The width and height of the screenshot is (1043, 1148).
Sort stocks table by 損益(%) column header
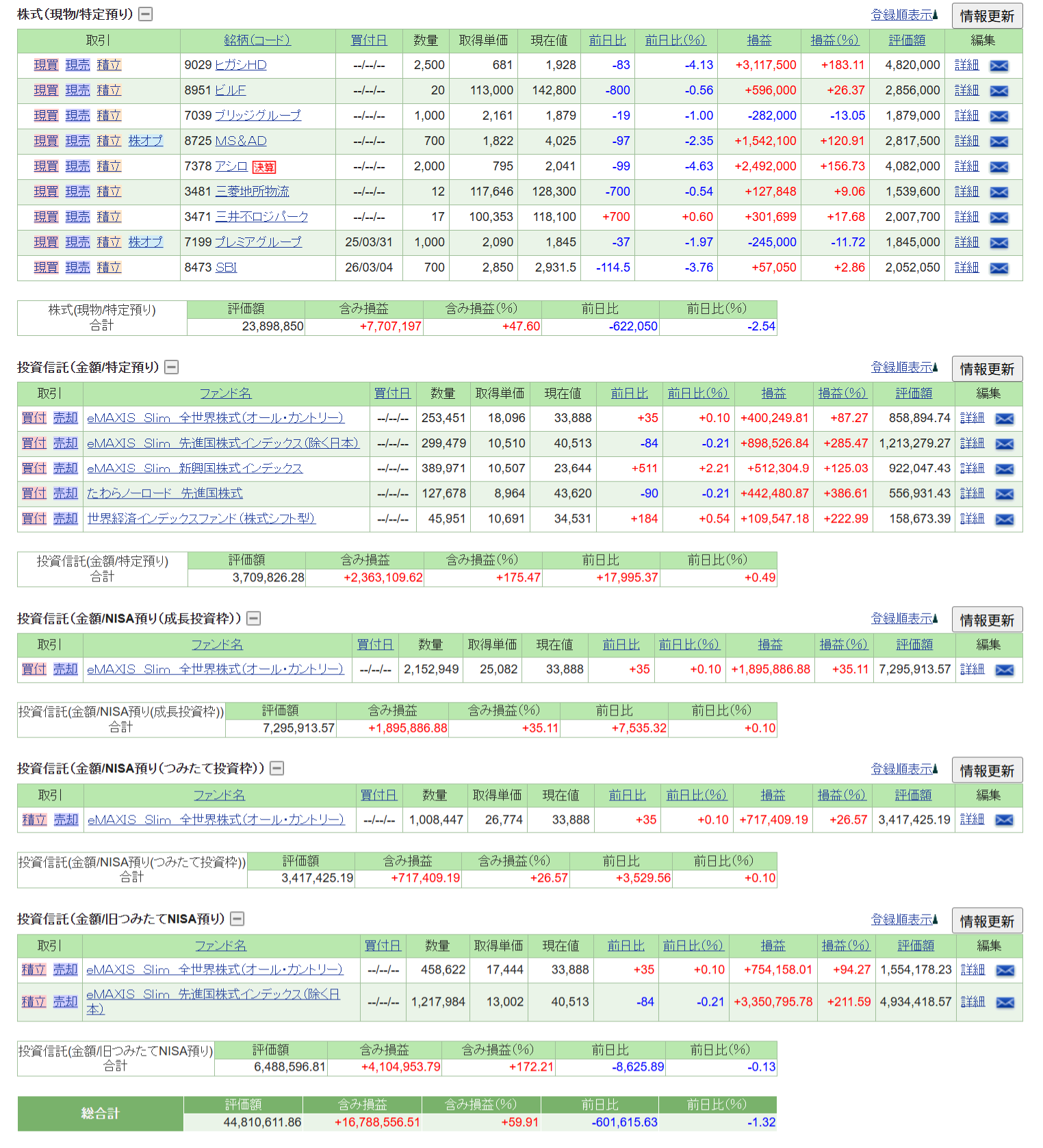point(834,40)
